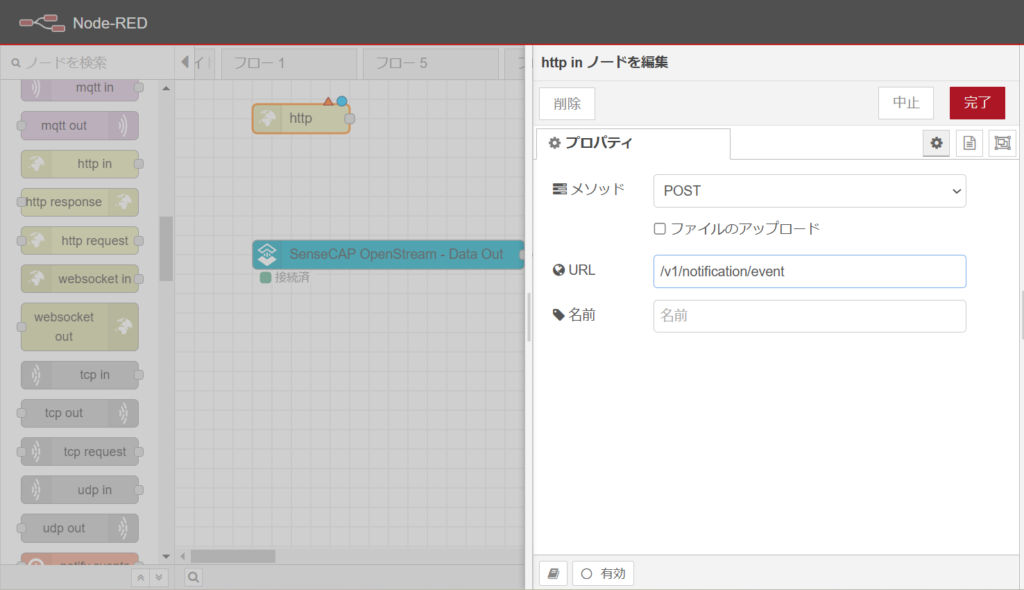1024x590 pixels.
Task: Select the tcp request palette node
Action: tap(80, 451)
